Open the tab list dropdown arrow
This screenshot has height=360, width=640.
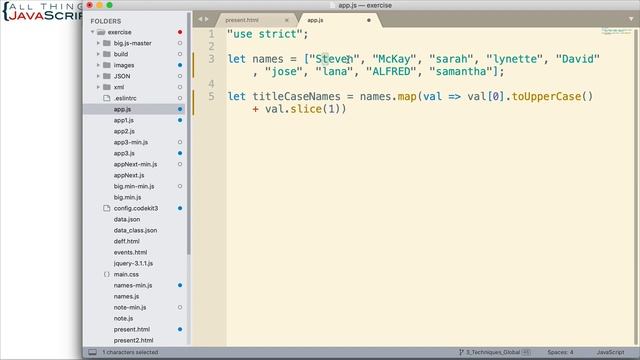tap(631, 19)
